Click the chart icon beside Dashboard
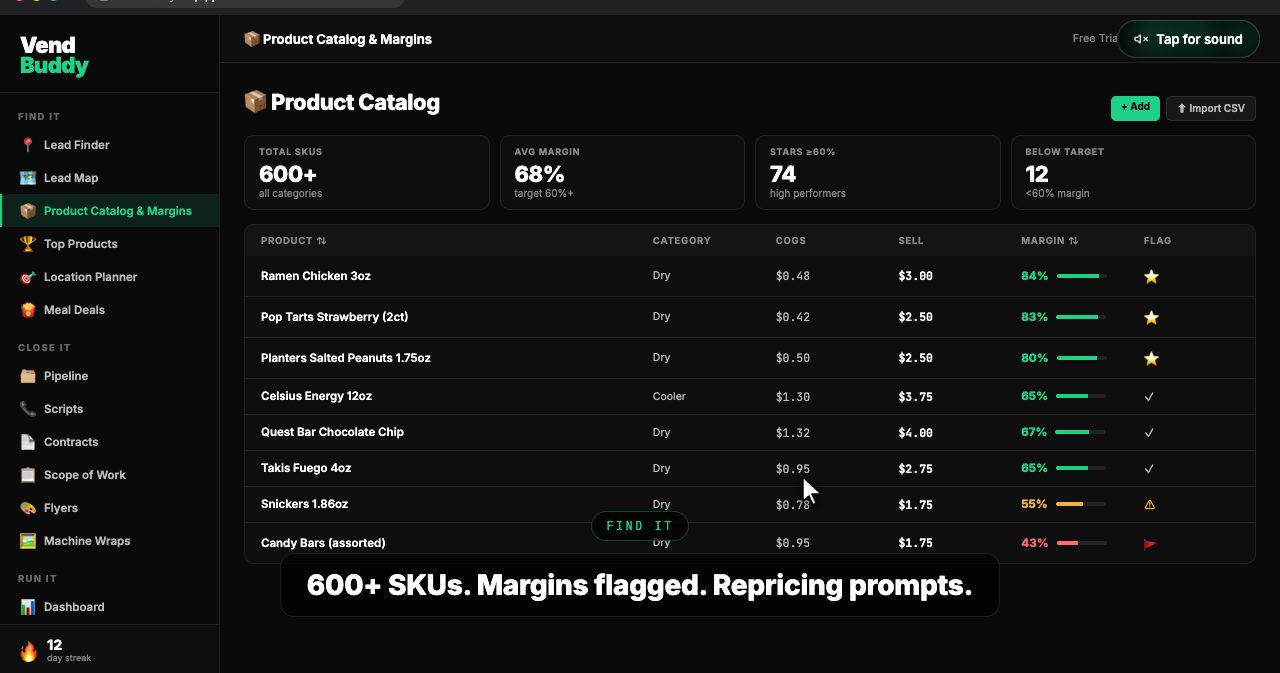This screenshot has width=1280, height=673. point(28,607)
